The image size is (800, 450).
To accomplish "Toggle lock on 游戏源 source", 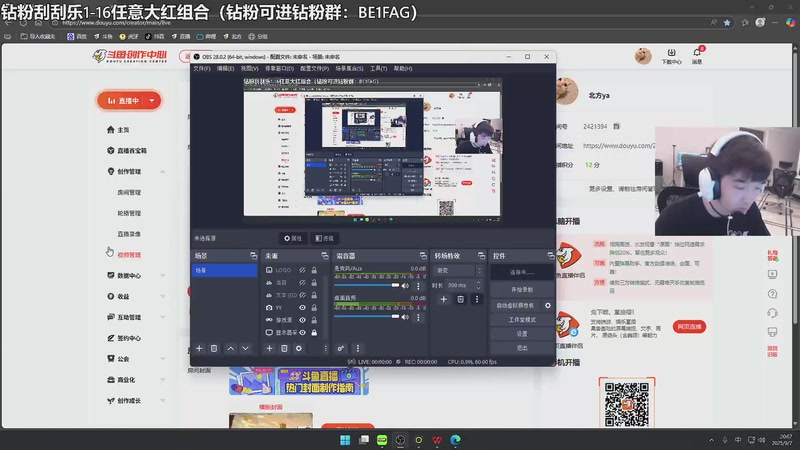I will pyautogui.click(x=314, y=320).
